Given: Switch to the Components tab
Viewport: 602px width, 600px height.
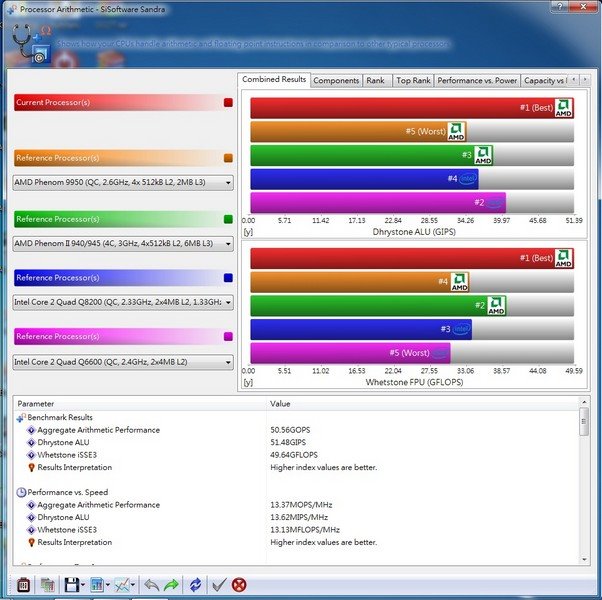Looking at the screenshot, I should tap(336, 81).
